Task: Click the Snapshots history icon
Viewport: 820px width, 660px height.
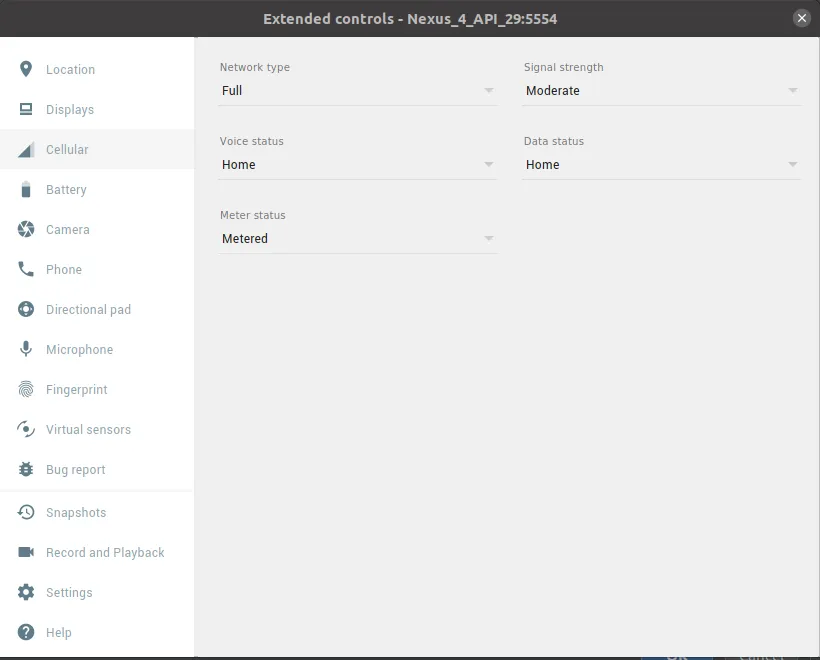Action: click(26, 512)
